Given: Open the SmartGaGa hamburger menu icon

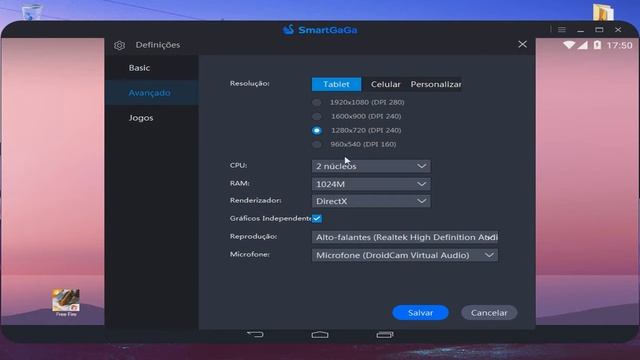Looking at the screenshot, I should tap(562, 30).
